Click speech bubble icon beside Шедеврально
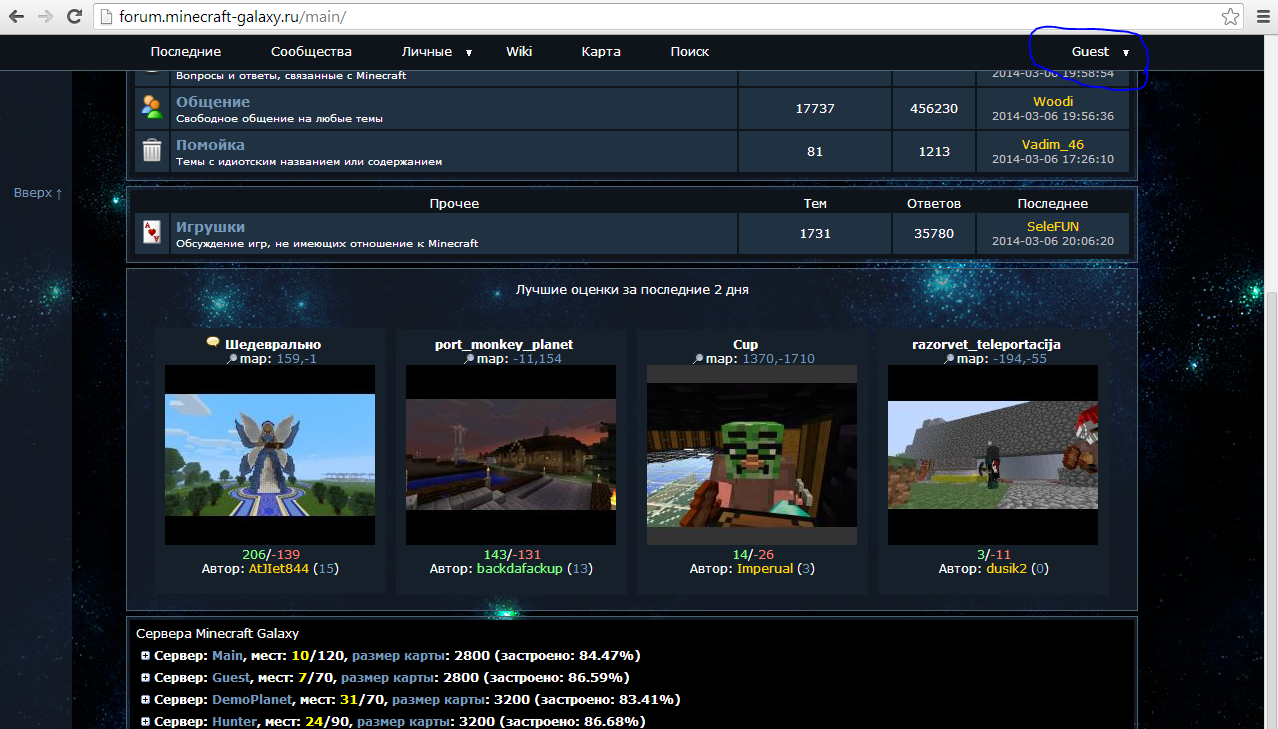The image size is (1278, 729). click(213, 342)
